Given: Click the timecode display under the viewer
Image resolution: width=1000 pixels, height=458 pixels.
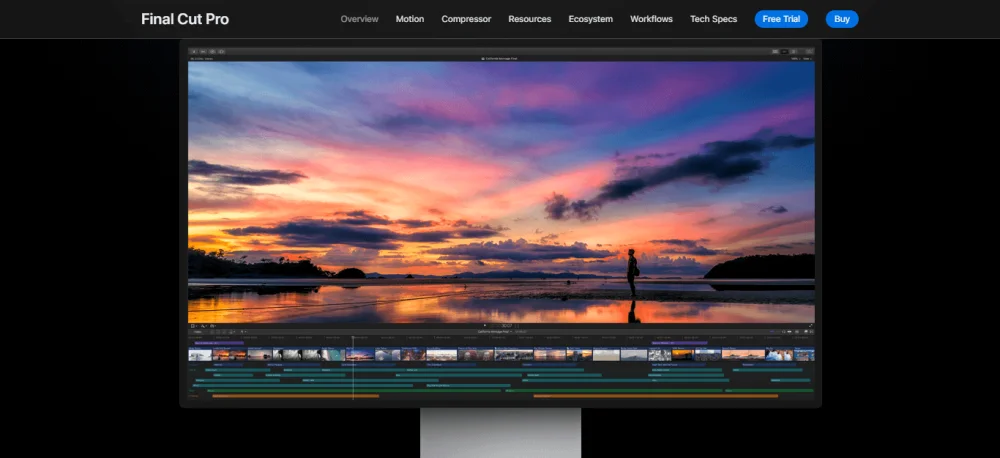Looking at the screenshot, I should [x=507, y=325].
